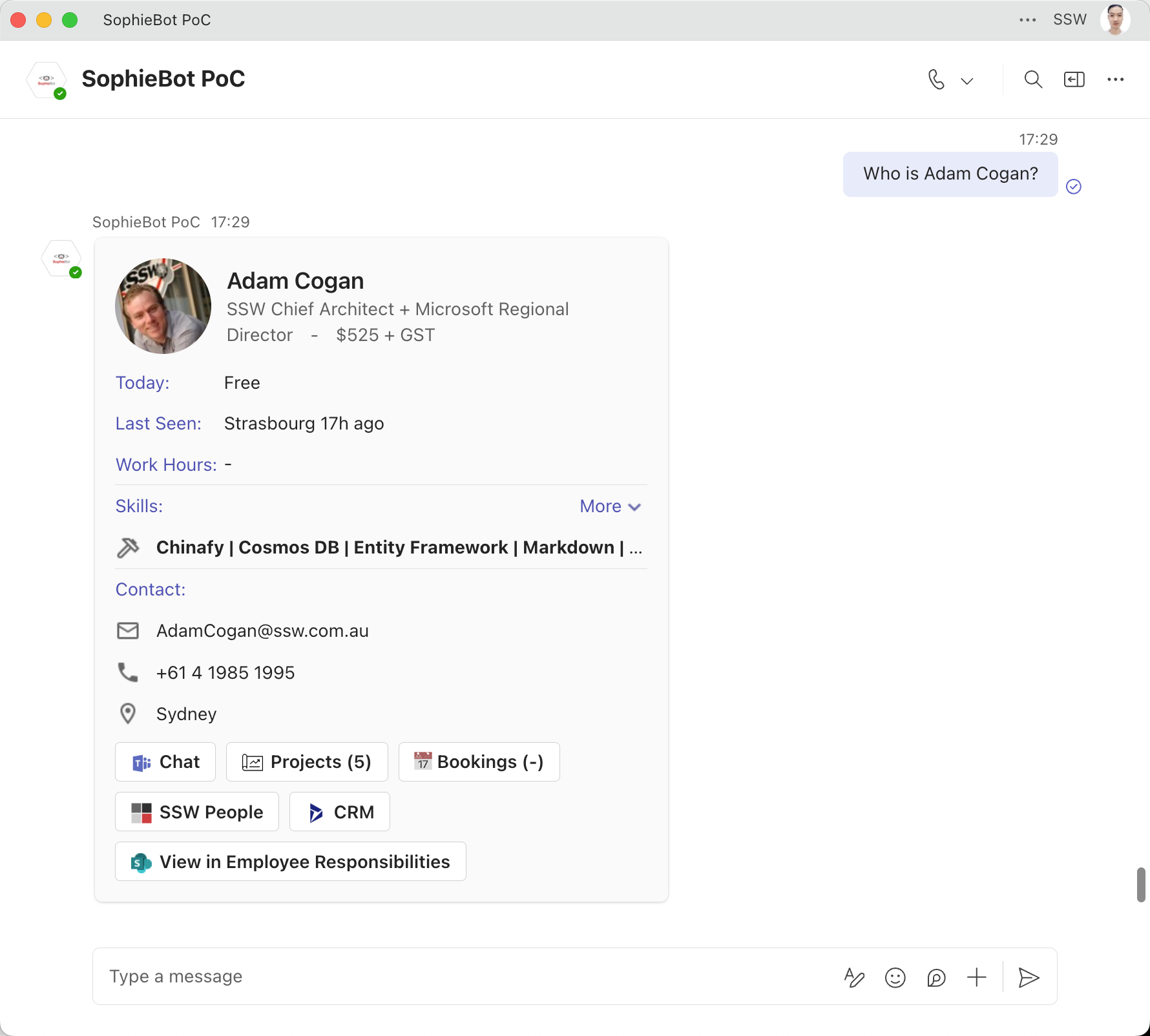Open more options in the chat header

coord(1116,79)
